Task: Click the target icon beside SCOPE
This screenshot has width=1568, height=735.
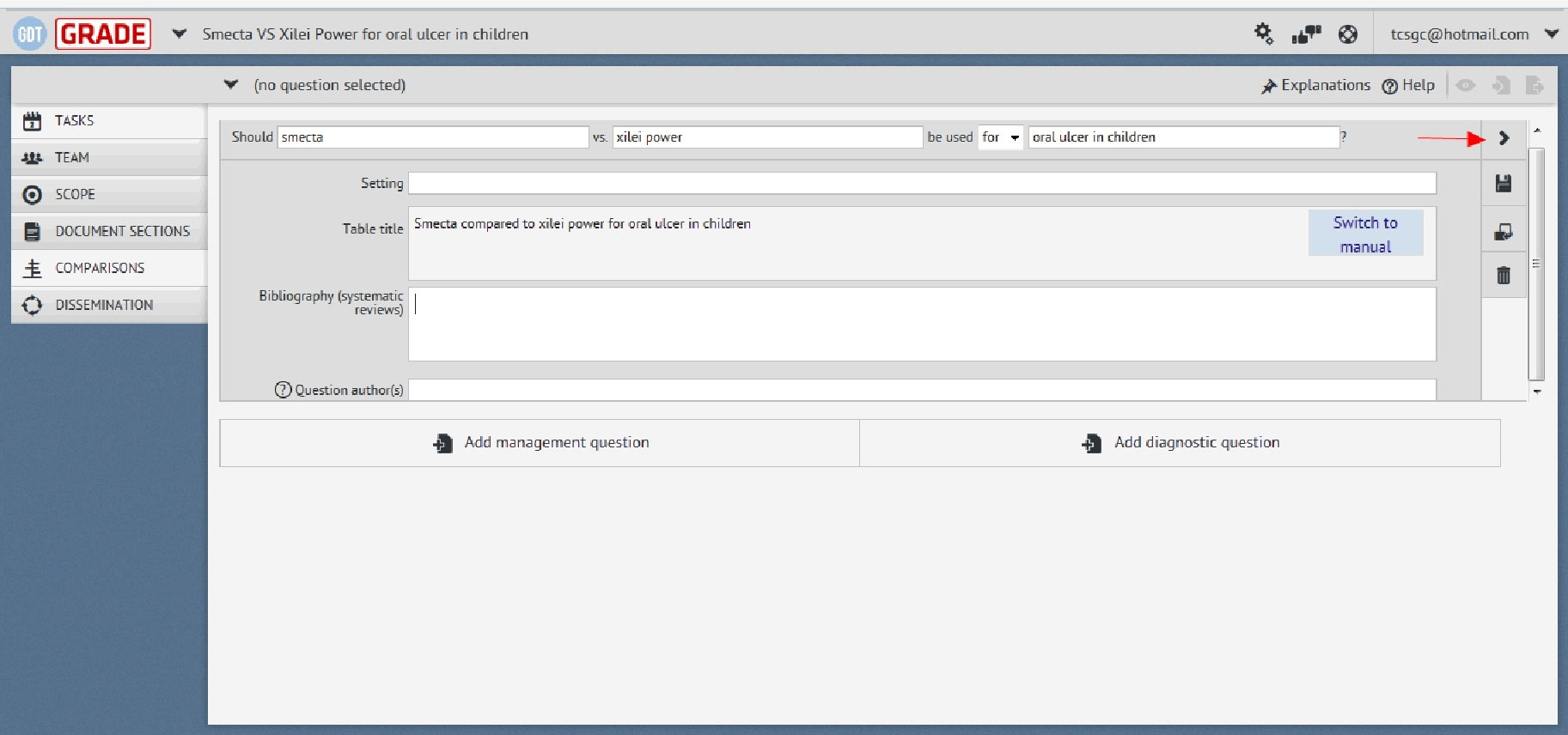Action: point(32,195)
